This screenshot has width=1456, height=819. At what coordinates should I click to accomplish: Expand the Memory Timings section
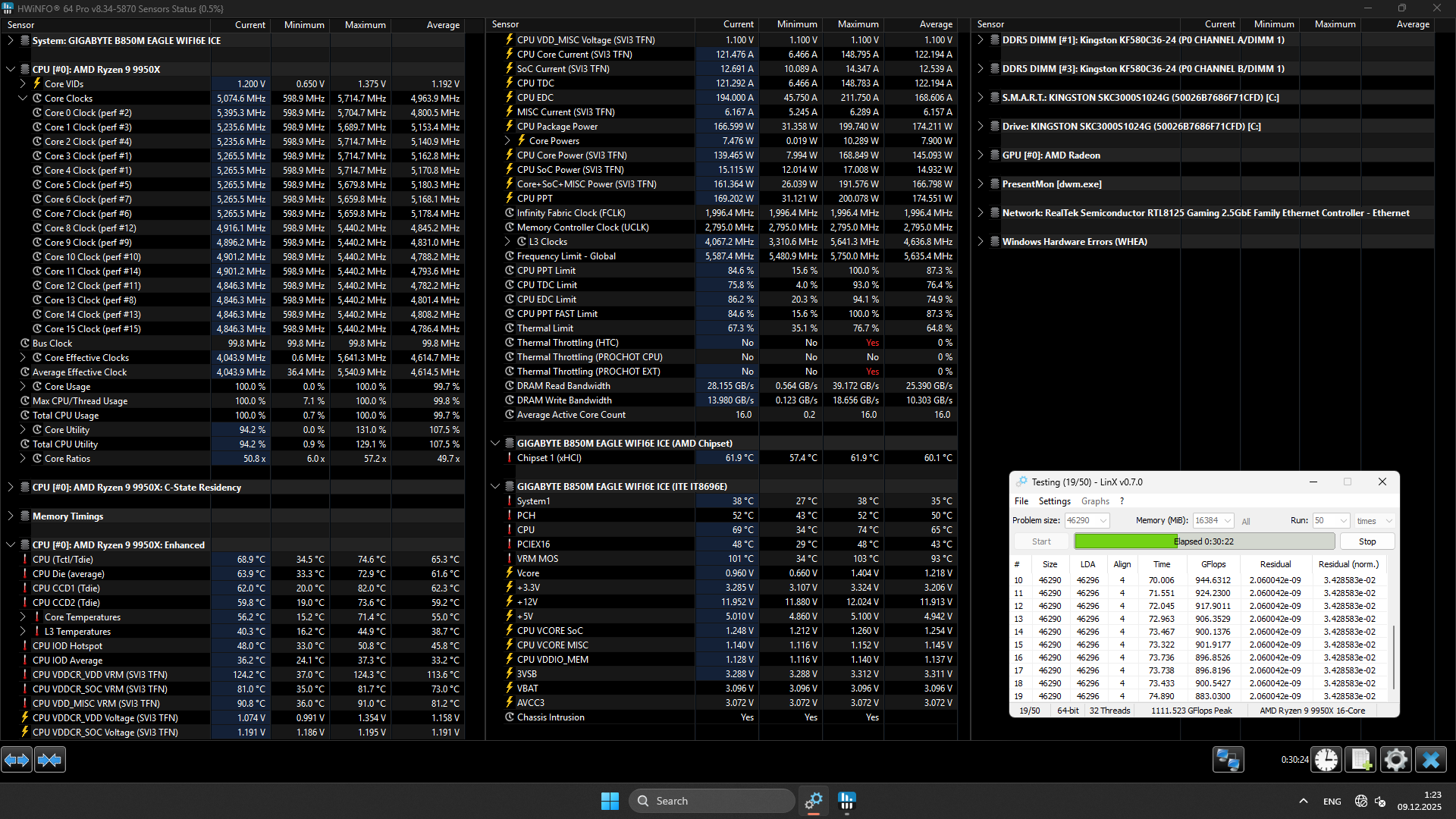coord(11,516)
